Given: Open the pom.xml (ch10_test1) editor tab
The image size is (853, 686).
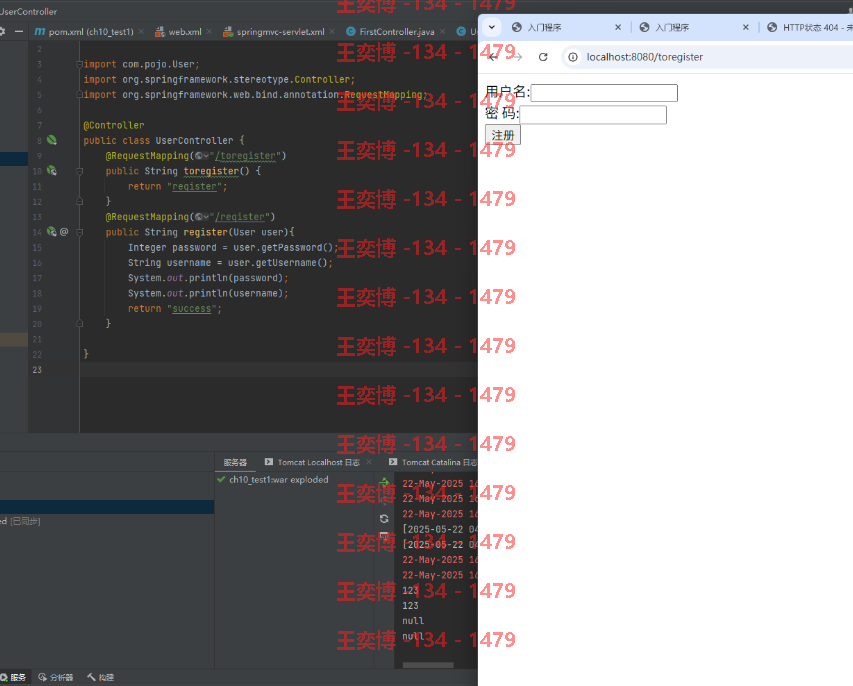Looking at the screenshot, I should 90,32.
